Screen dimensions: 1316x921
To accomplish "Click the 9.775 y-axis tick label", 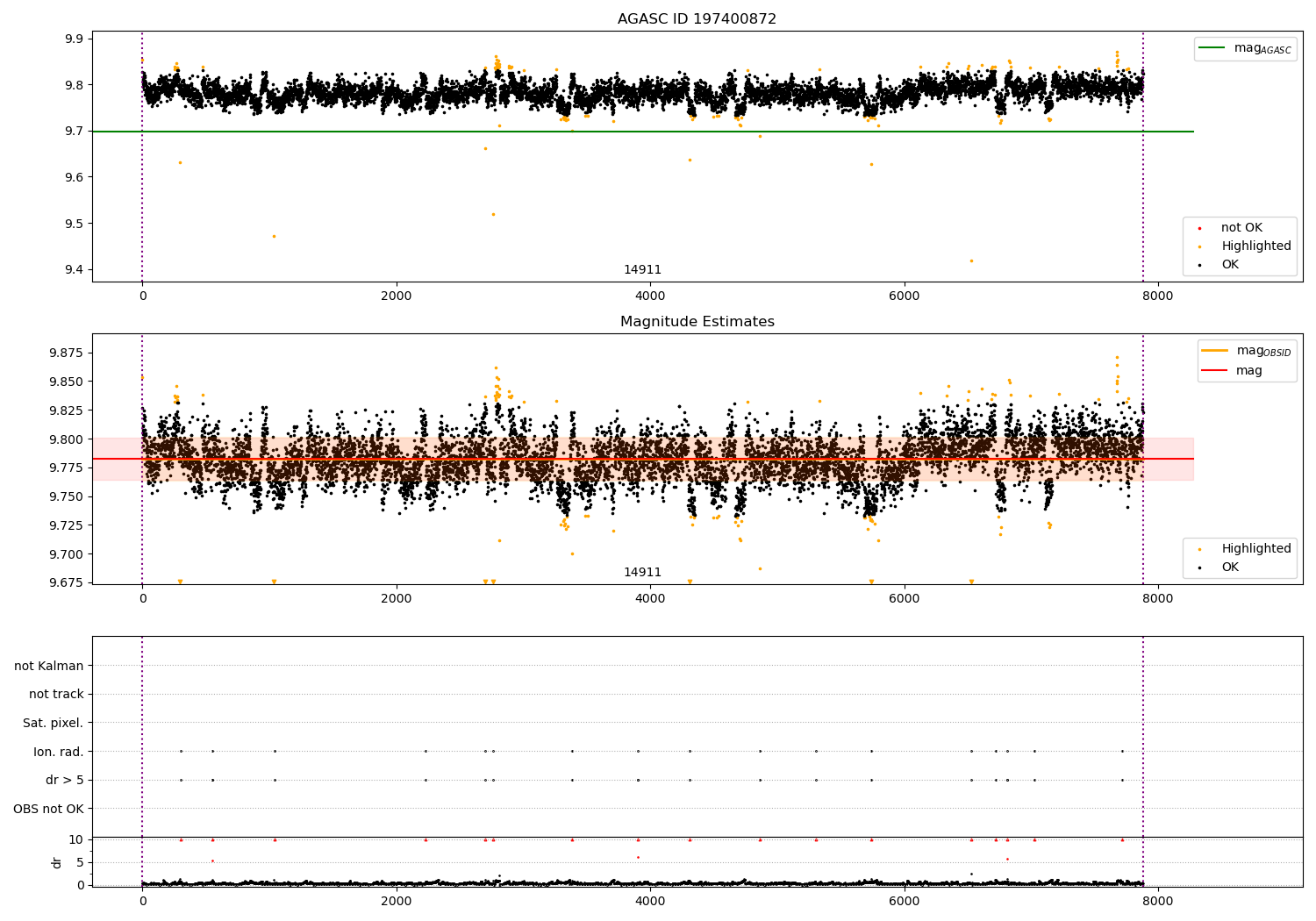I will click(x=67, y=468).
